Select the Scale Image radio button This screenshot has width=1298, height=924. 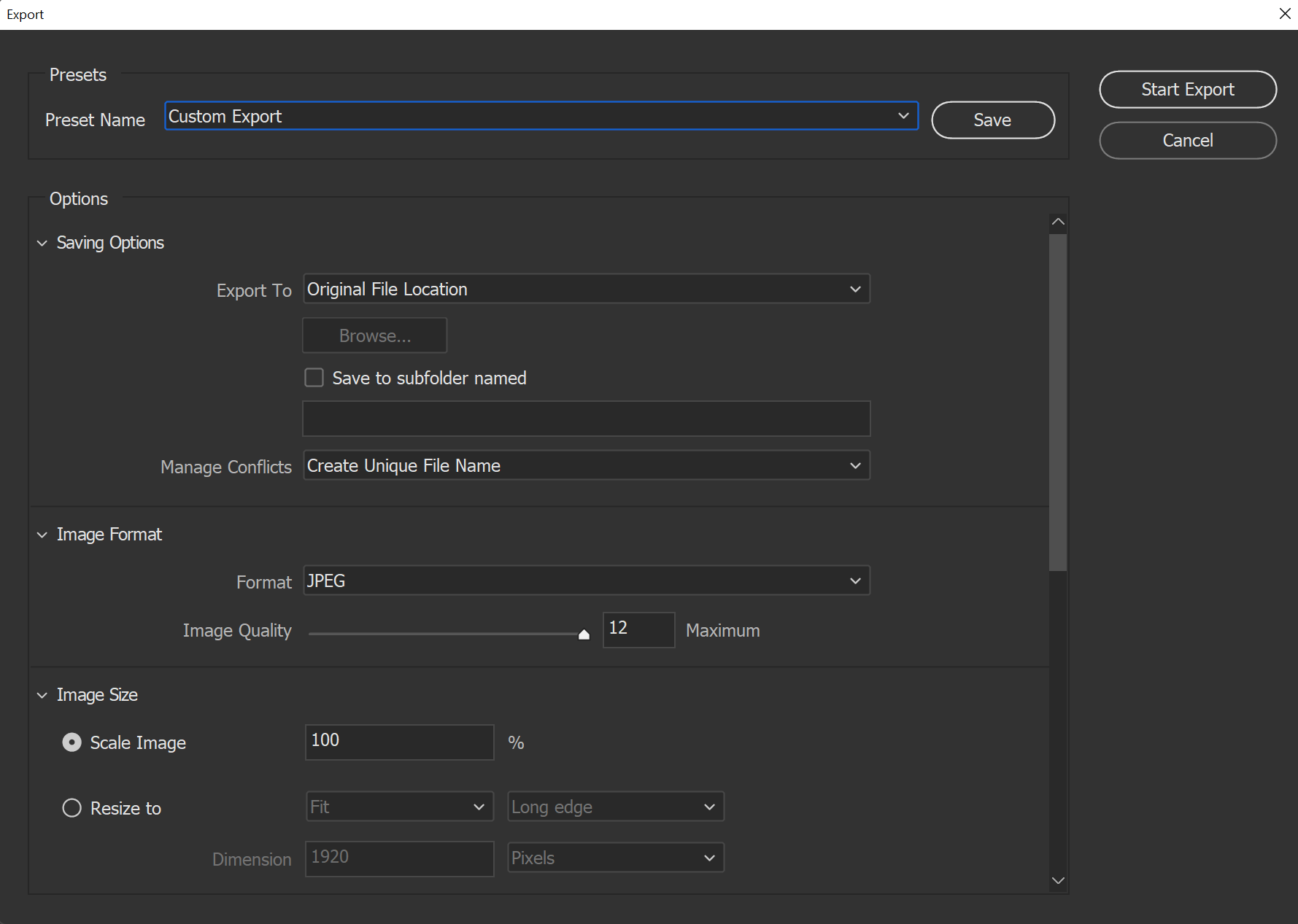(72, 742)
